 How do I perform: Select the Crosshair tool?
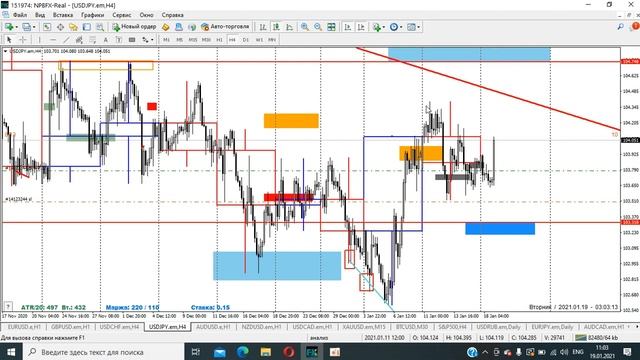click(23, 40)
